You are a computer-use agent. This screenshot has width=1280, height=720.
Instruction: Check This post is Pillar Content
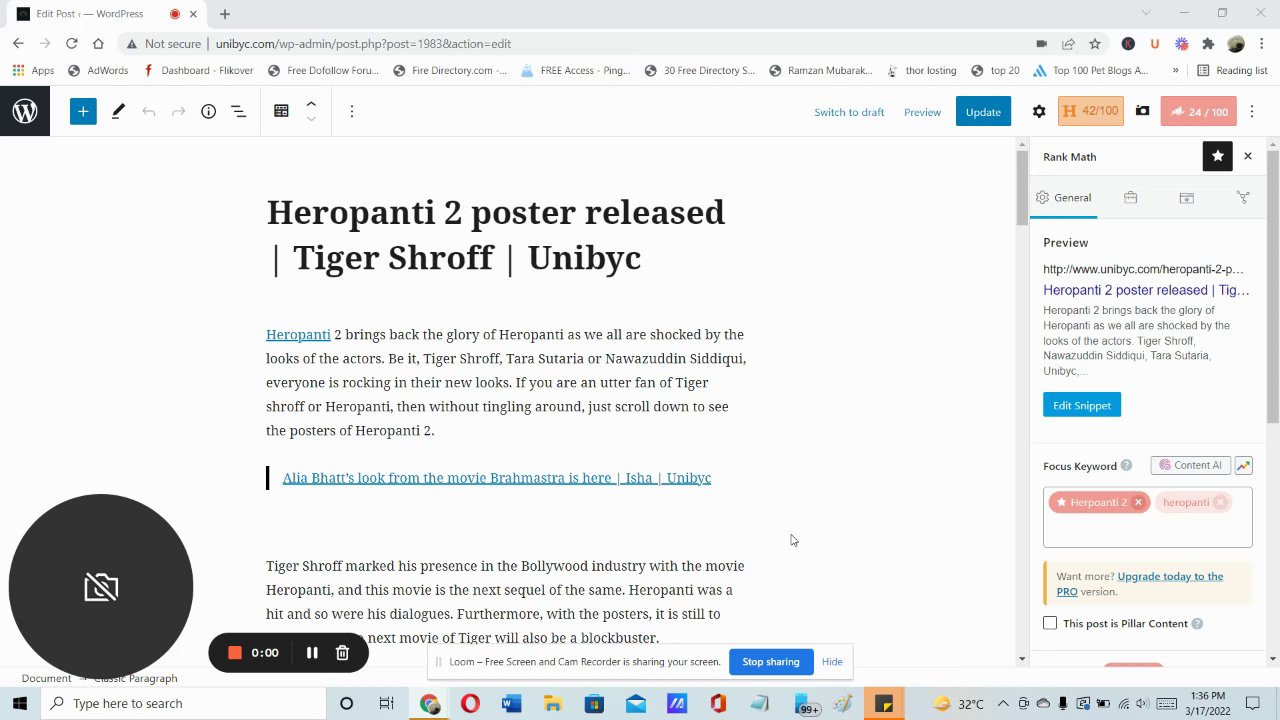click(1050, 623)
